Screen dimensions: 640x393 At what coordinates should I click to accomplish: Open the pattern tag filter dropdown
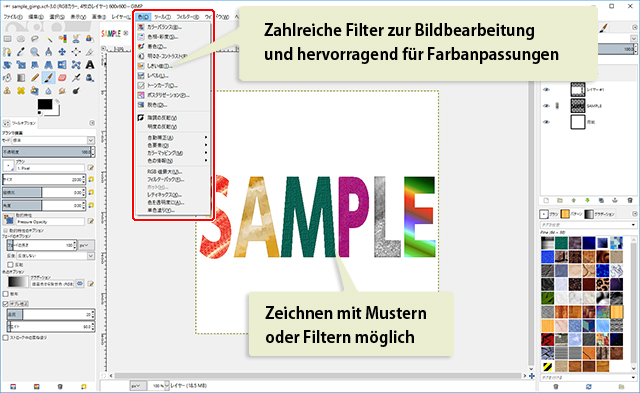pyautogui.click(x=633, y=225)
